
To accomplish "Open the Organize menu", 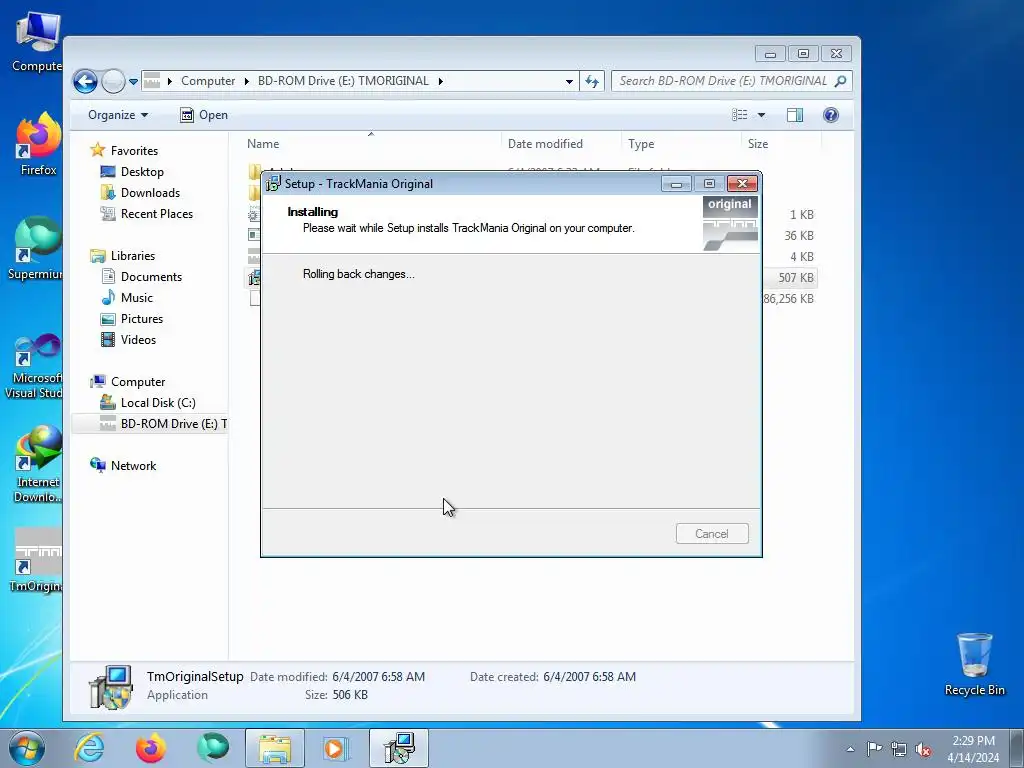I will pyautogui.click(x=118, y=115).
